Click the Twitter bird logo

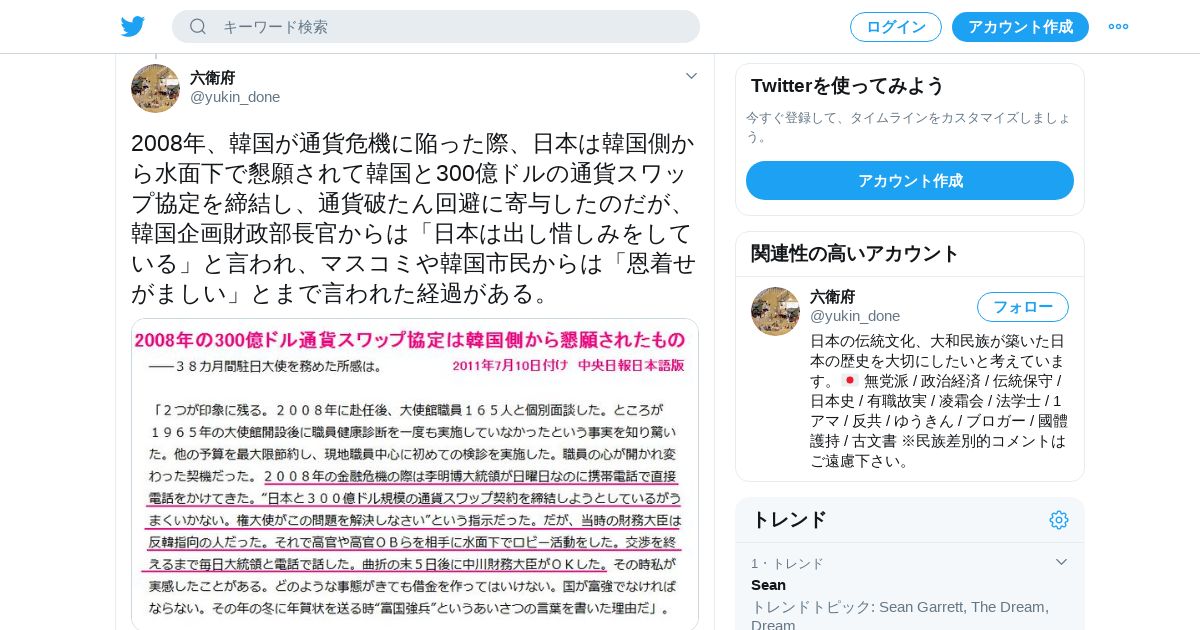tap(133, 26)
